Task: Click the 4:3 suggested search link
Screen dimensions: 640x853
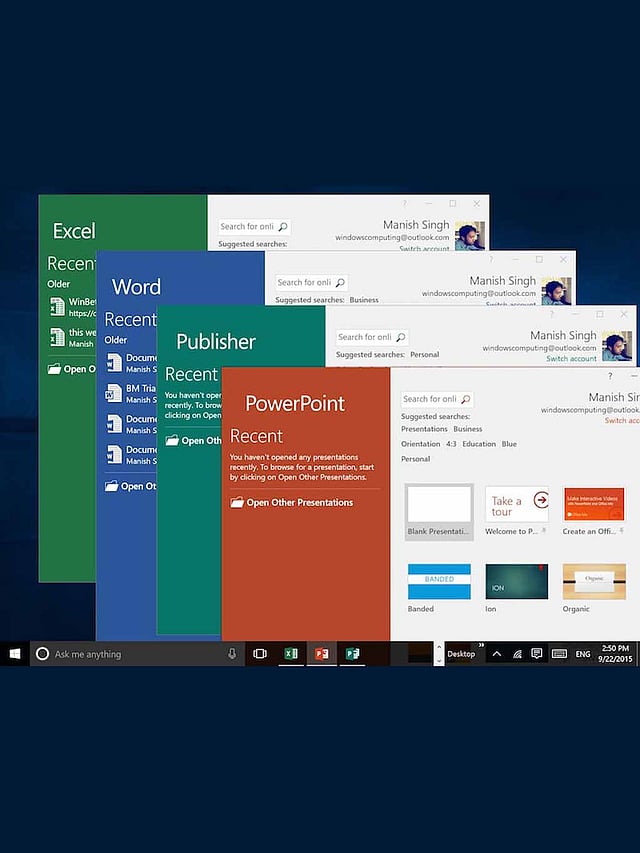Action: click(x=452, y=444)
